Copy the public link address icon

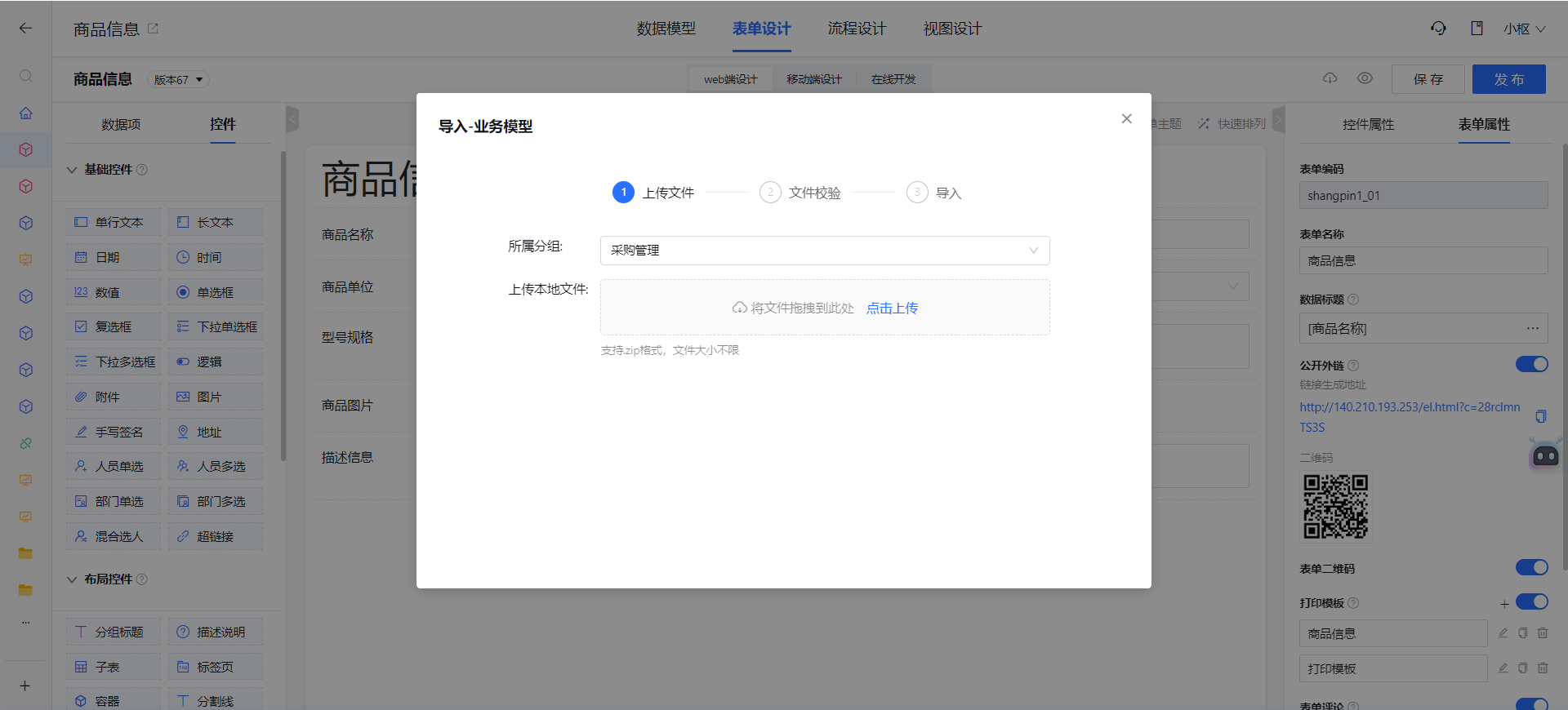click(x=1540, y=416)
